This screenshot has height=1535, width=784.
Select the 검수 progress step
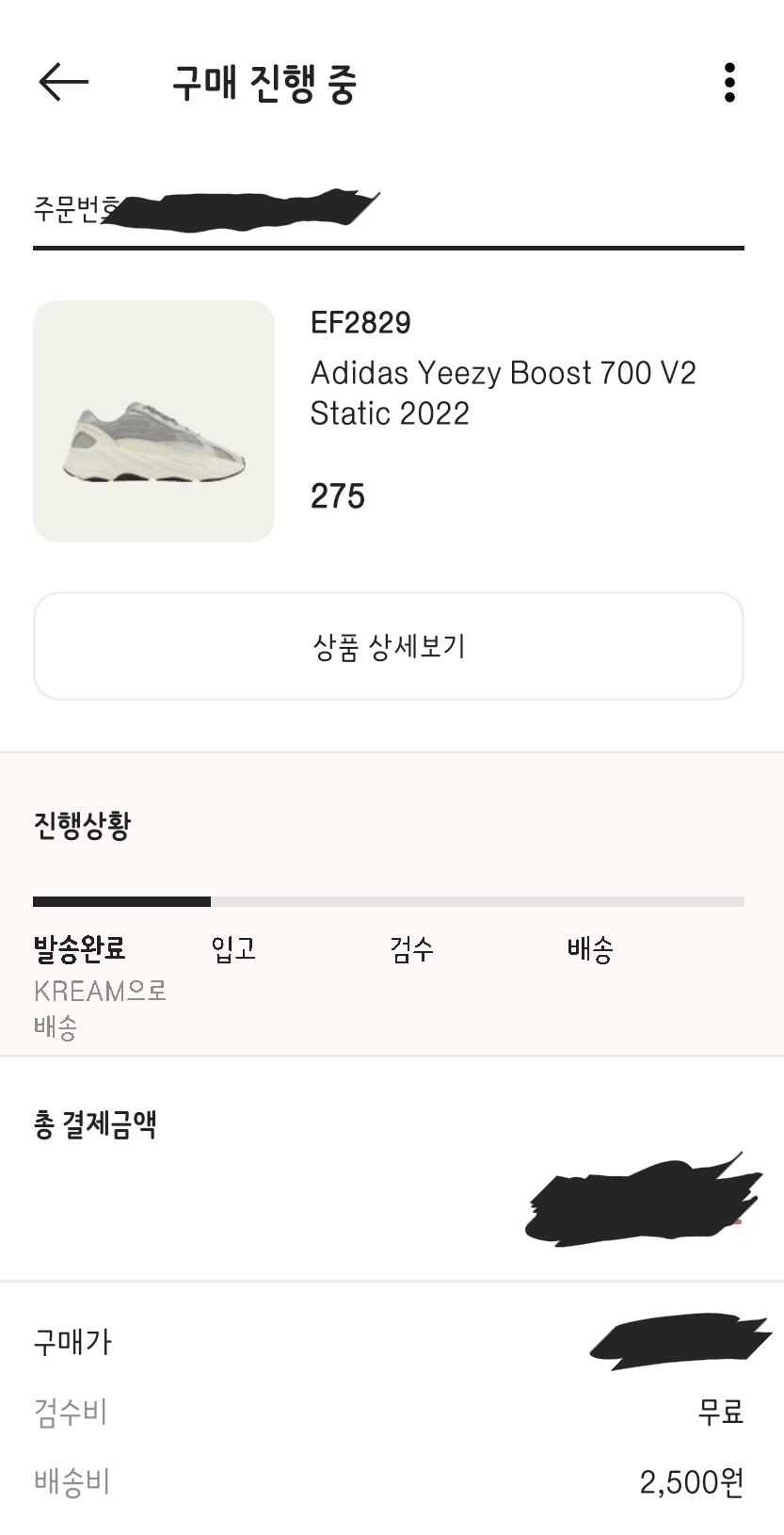tap(412, 948)
